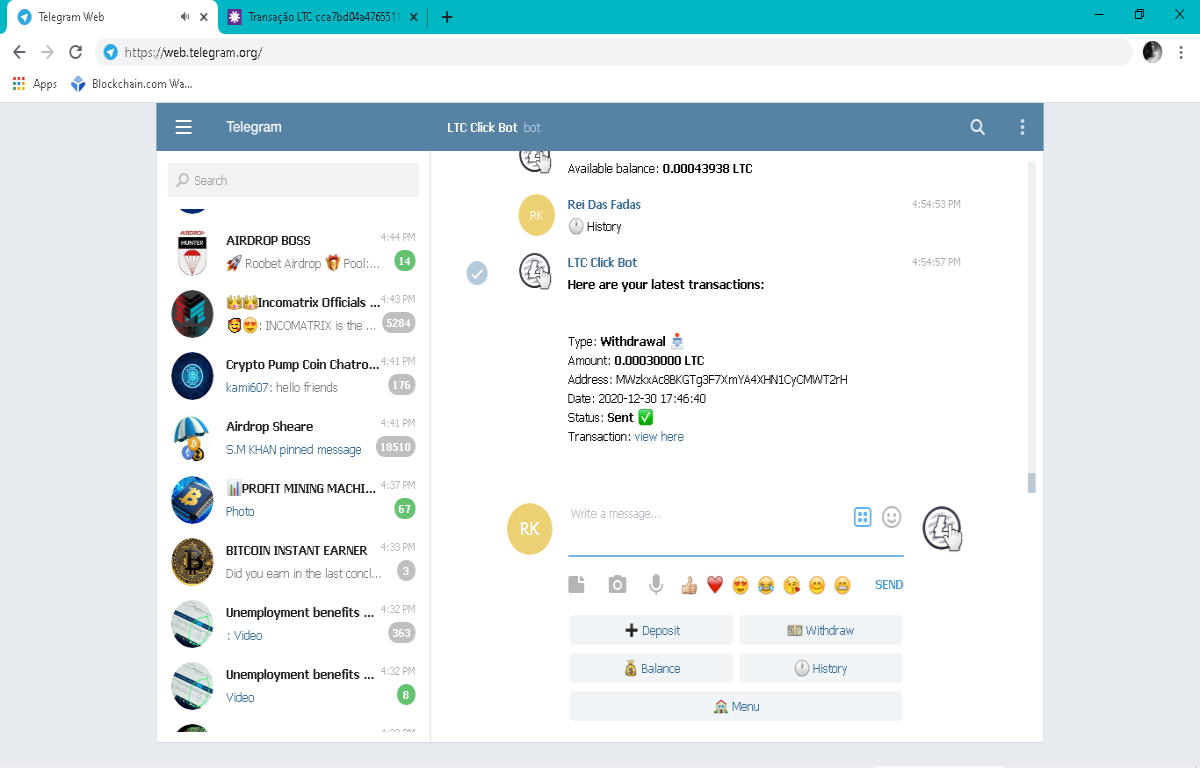Click the browser forward arrow
The width and height of the screenshot is (1200, 768).
tap(47, 52)
